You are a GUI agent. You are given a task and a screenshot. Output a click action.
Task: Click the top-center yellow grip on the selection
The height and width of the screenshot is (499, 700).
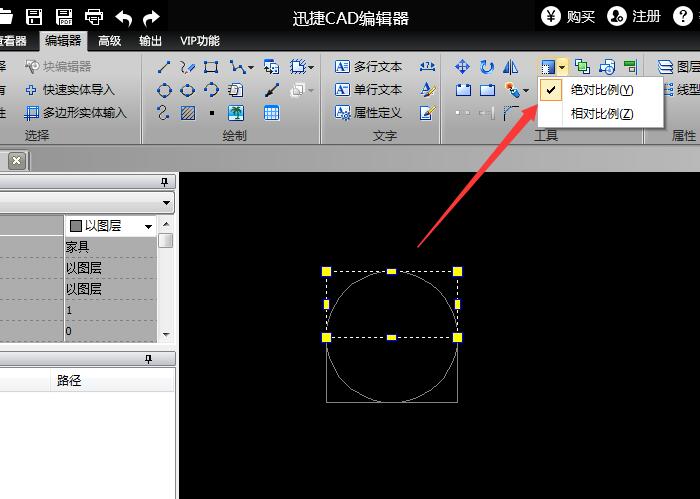(x=391, y=271)
